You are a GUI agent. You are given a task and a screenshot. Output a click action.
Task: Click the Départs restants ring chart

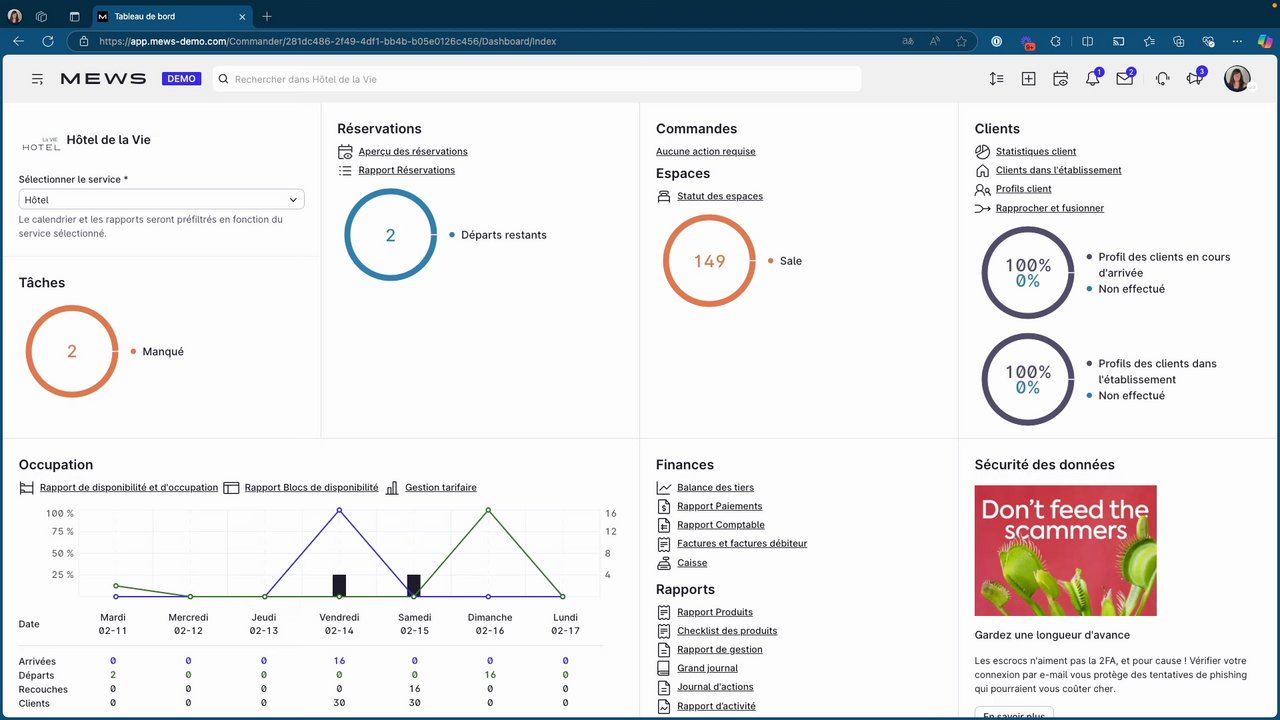point(391,235)
